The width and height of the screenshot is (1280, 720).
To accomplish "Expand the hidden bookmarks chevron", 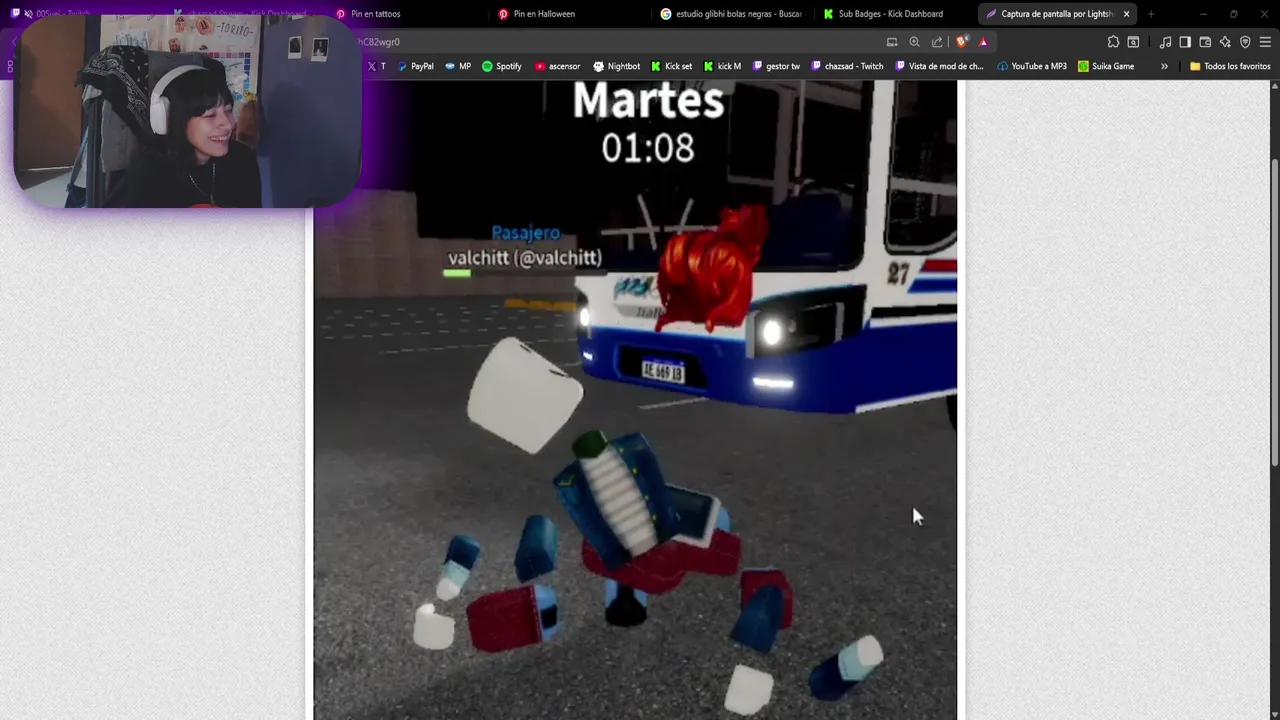I will [x=1164, y=66].
